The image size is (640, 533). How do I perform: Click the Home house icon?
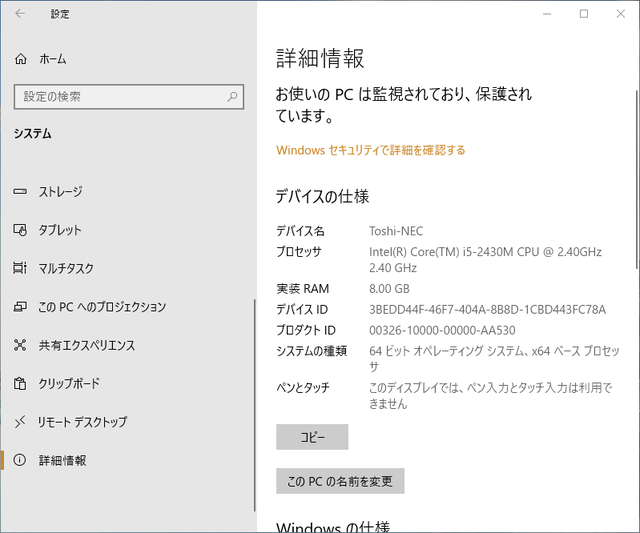click(21, 59)
